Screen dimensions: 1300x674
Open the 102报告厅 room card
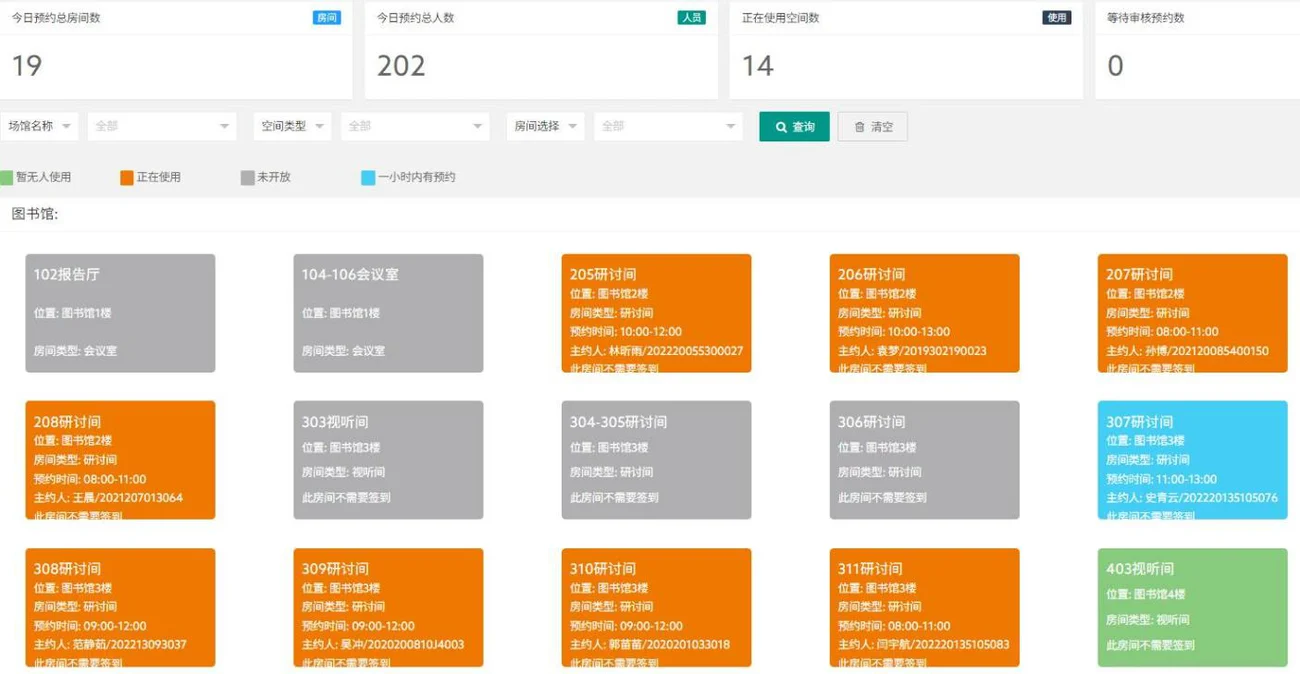tap(120, 313)
